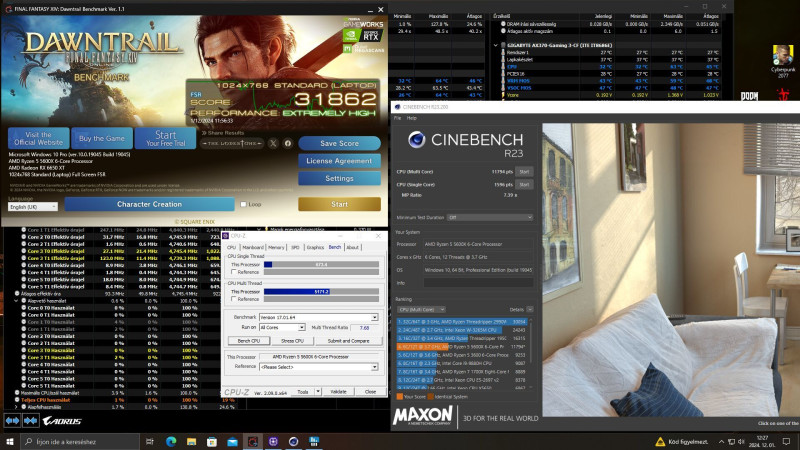Switch to Mainboard tab in CPU-Z
This screenshot has height=450, width=800.
[253, 247]
